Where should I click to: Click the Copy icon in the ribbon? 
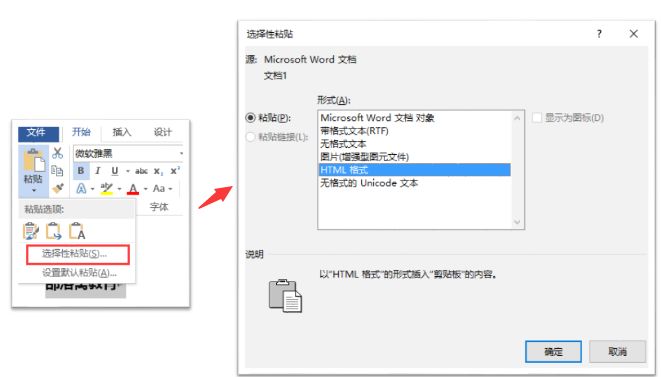coord(57,170)
